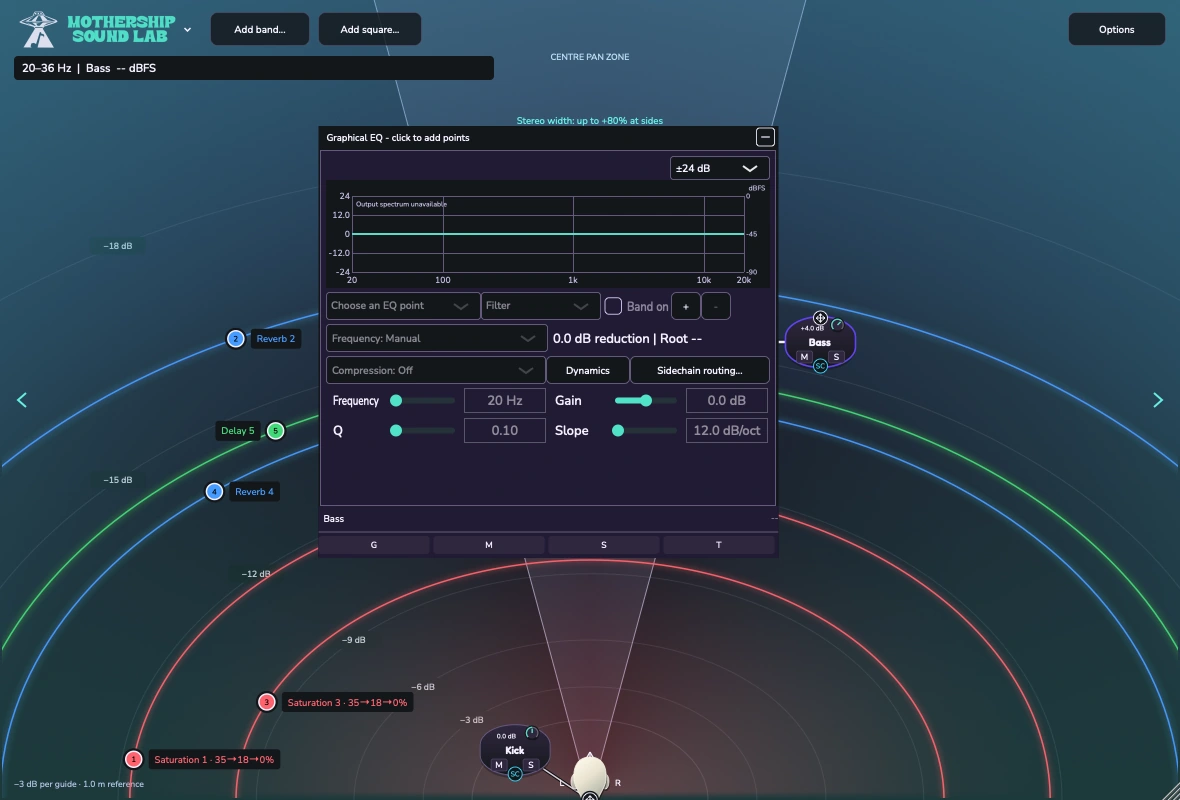Click the Reverb 2 label
The height and width of the screenshot is (800, 1180).
(x=275, y=339)
